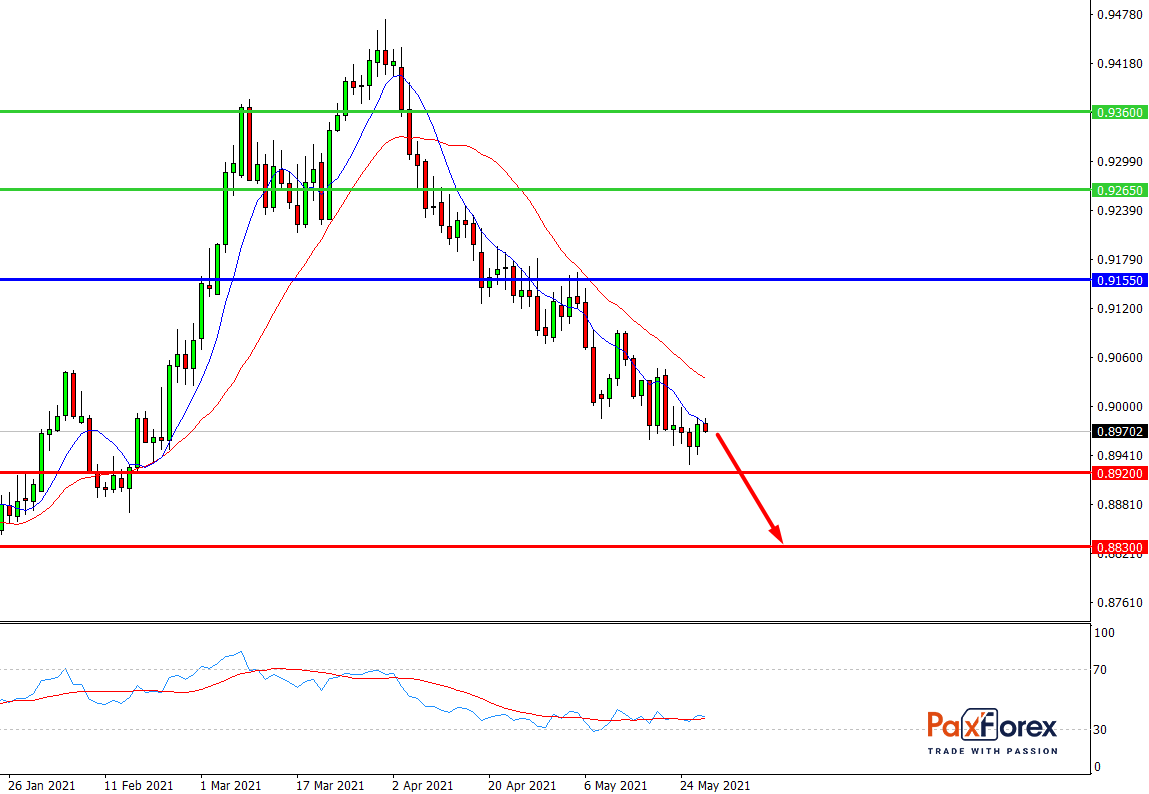The width and height of the screenshot is (1149, 794).
Task: Click the 11 Feb 2021 date label
Action: (x=138, y=785)
